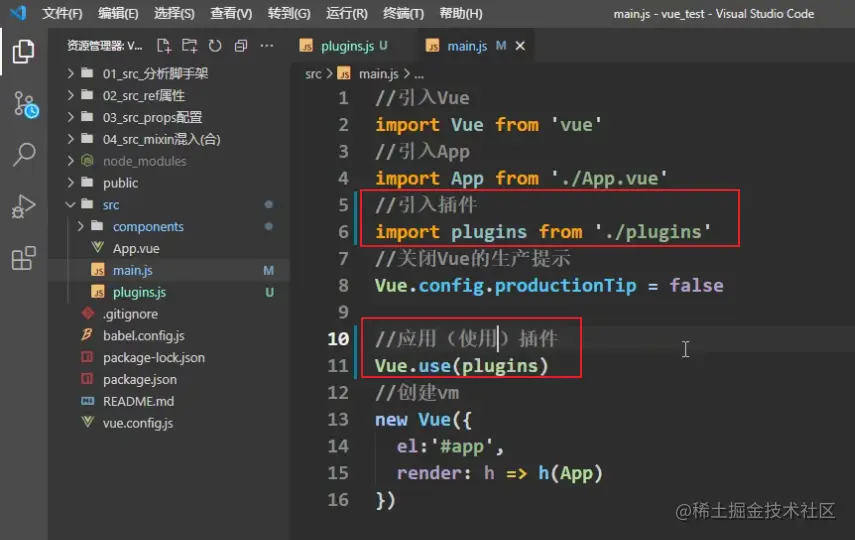
Task: Click the import App from './App.vue' line
Action: click(521, 178)
